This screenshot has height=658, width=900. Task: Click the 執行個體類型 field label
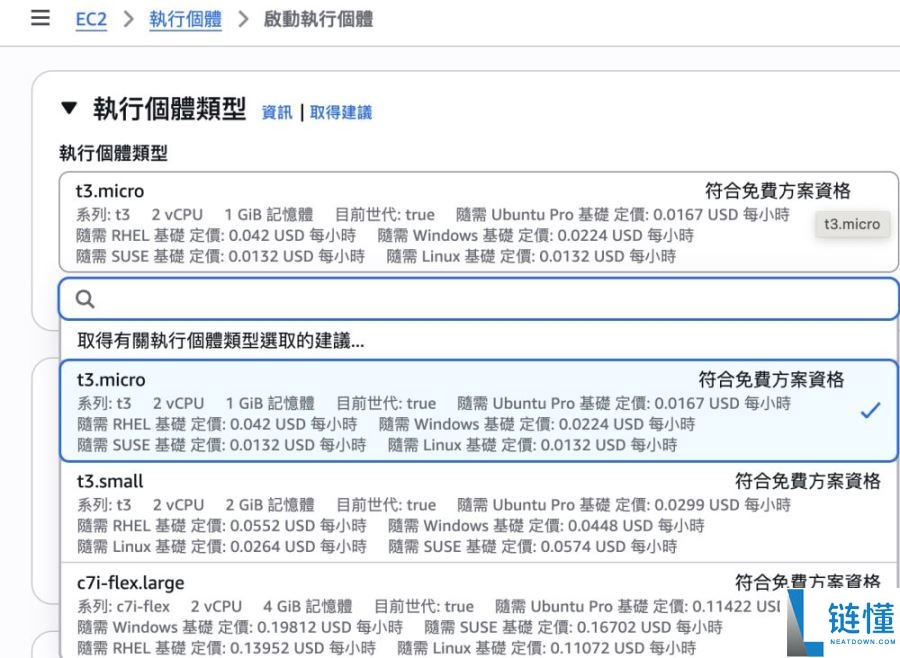(x=113, y=153)
